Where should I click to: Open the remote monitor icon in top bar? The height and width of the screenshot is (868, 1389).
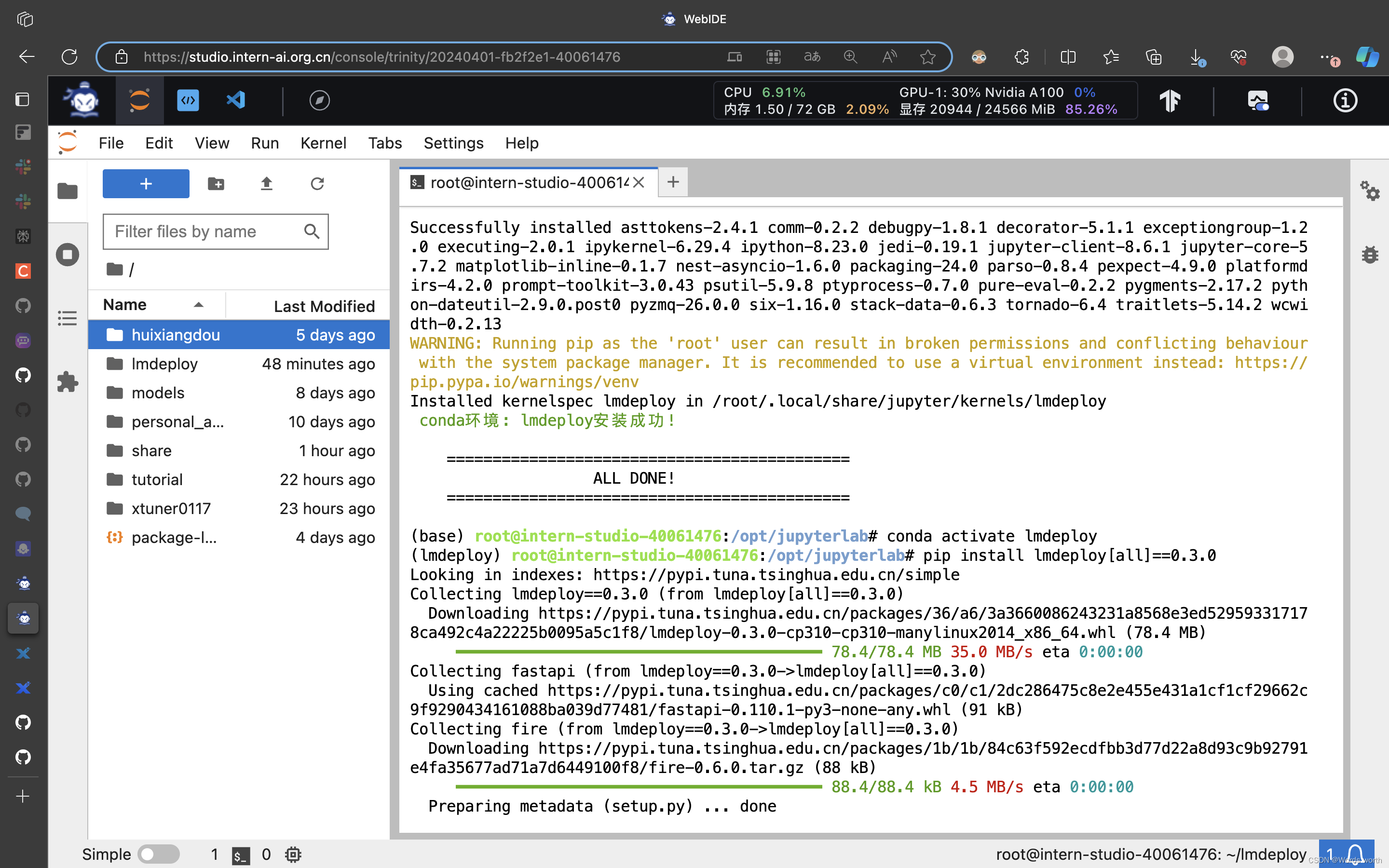click(1257, 100)
